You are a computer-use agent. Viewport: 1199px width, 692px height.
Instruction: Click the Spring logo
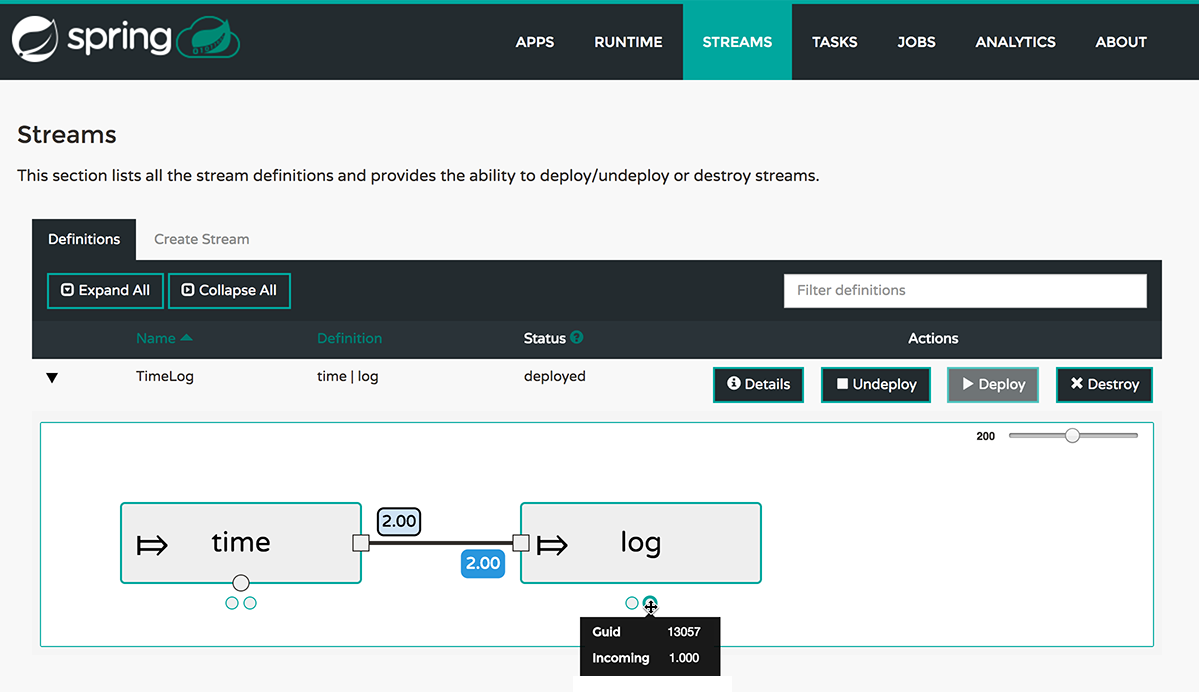(x=91, y=38)
